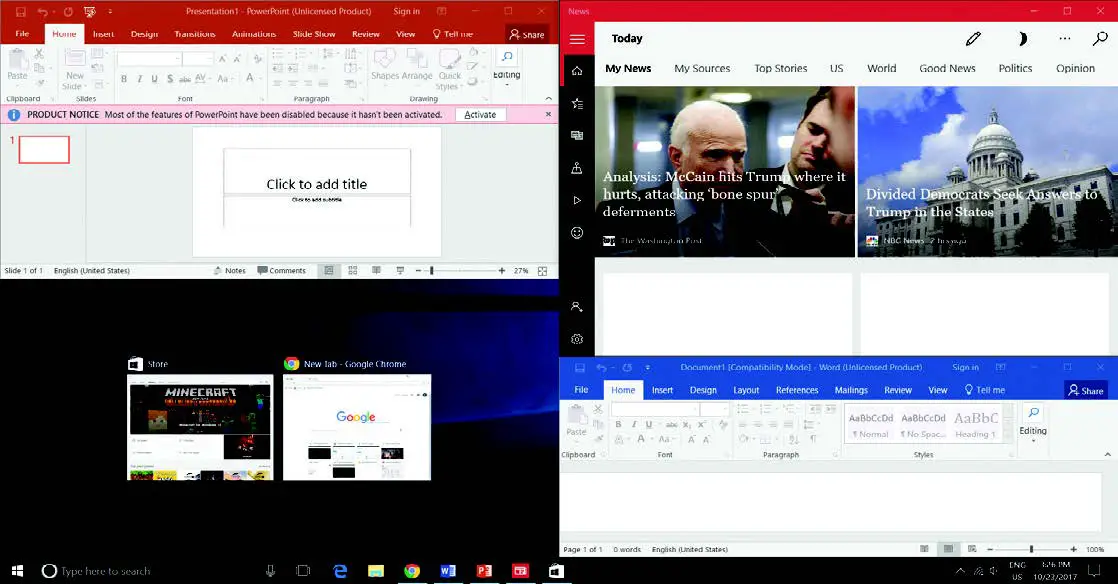Open Interests star list icon in News

coord(577,103)
